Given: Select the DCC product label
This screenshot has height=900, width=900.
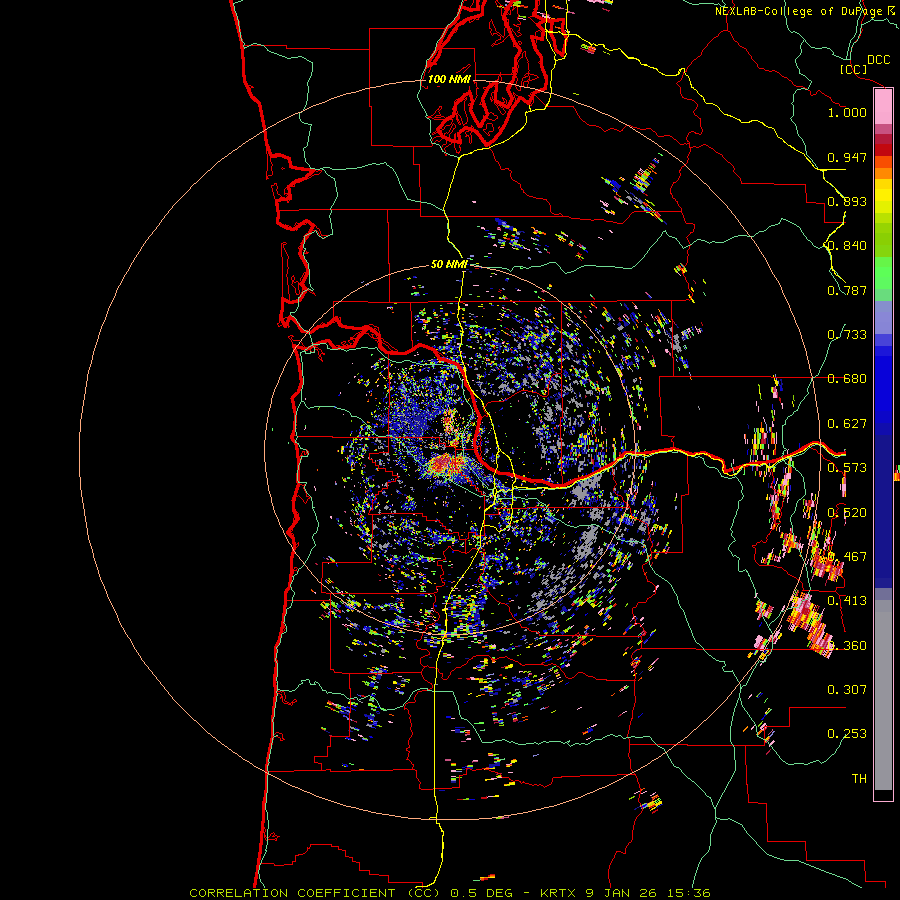Looking at the screenshot, I should (878, 60).
